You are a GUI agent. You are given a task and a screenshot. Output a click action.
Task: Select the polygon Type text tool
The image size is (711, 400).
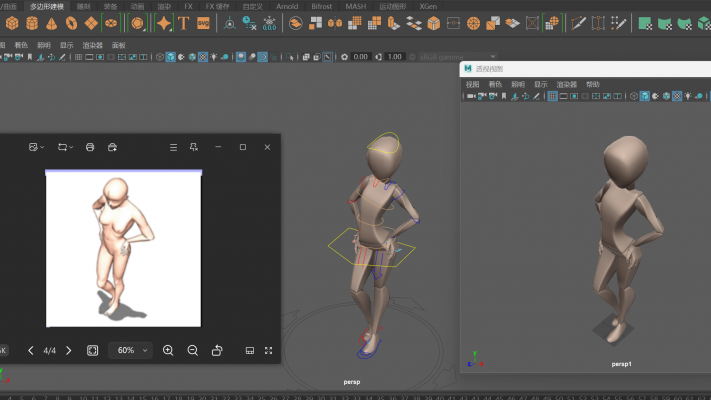pos(184,23)
